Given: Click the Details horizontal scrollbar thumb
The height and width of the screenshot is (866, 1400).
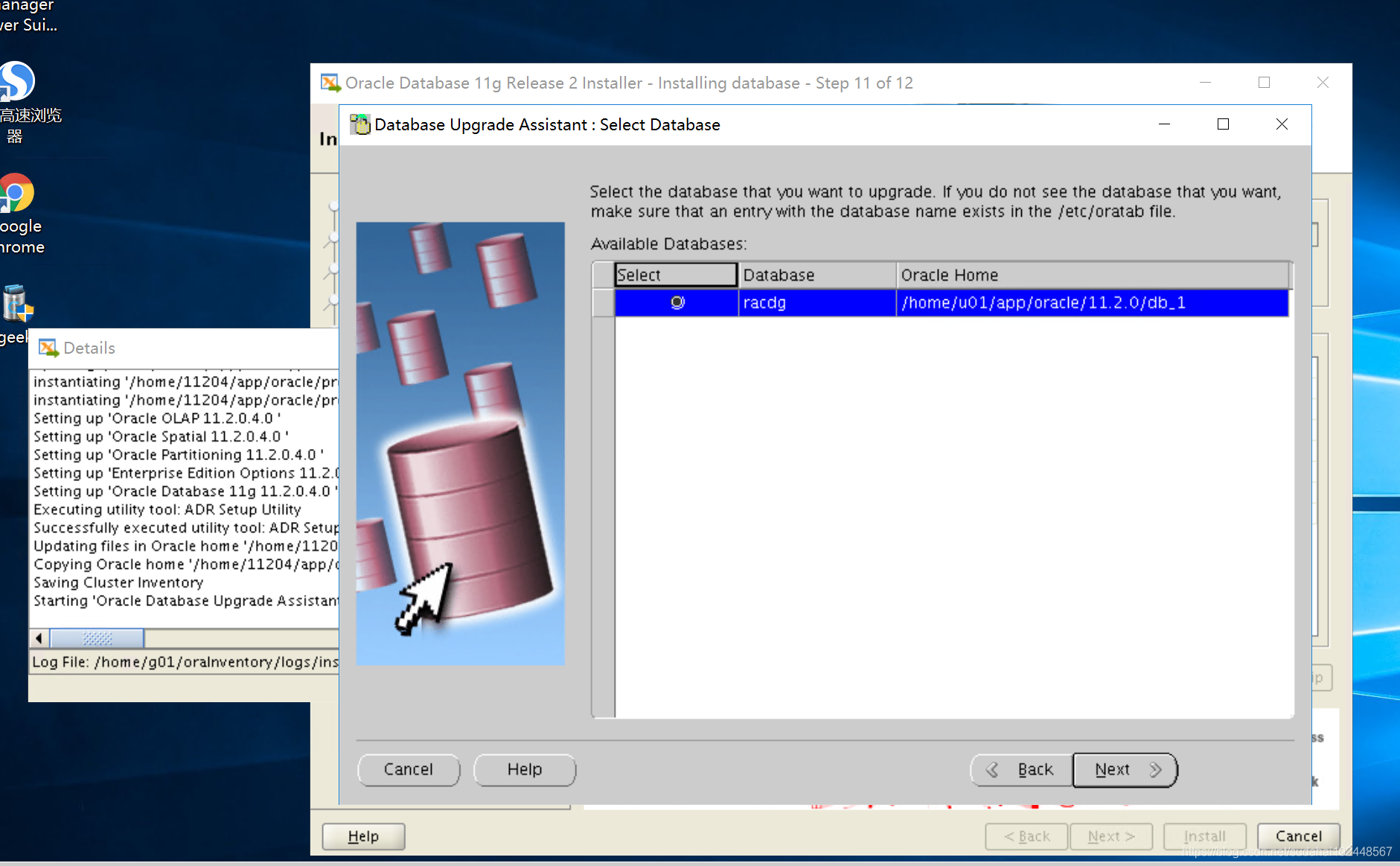Looking at the screenshot, I should coord(98,638).
